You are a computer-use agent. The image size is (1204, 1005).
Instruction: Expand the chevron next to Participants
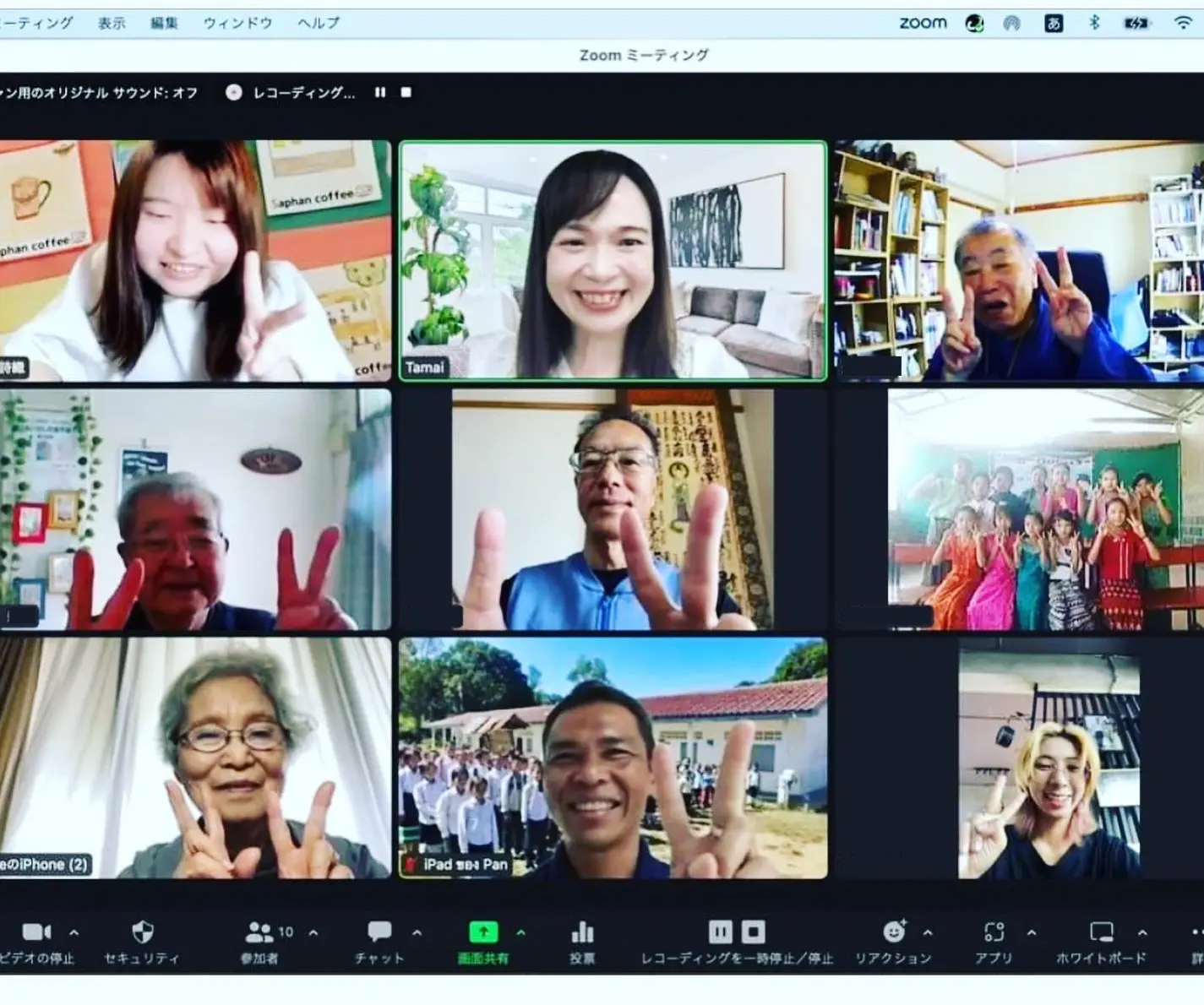[x=313, y=933]
